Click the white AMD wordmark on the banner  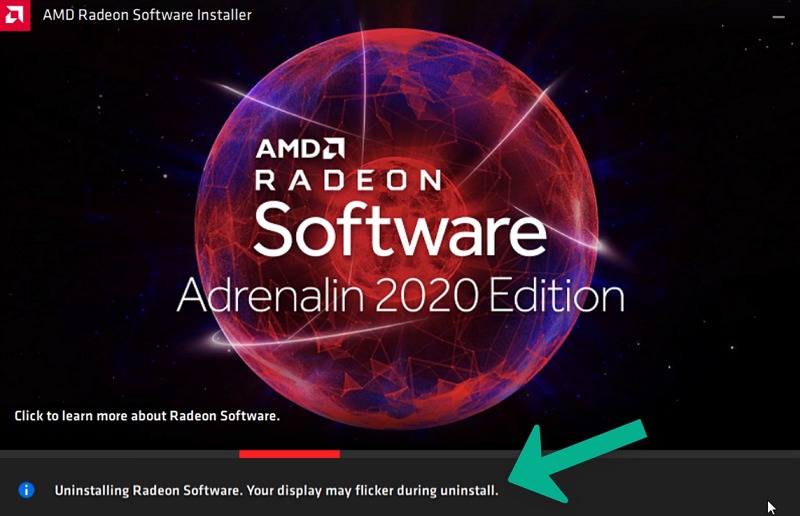tap(289, 149)
